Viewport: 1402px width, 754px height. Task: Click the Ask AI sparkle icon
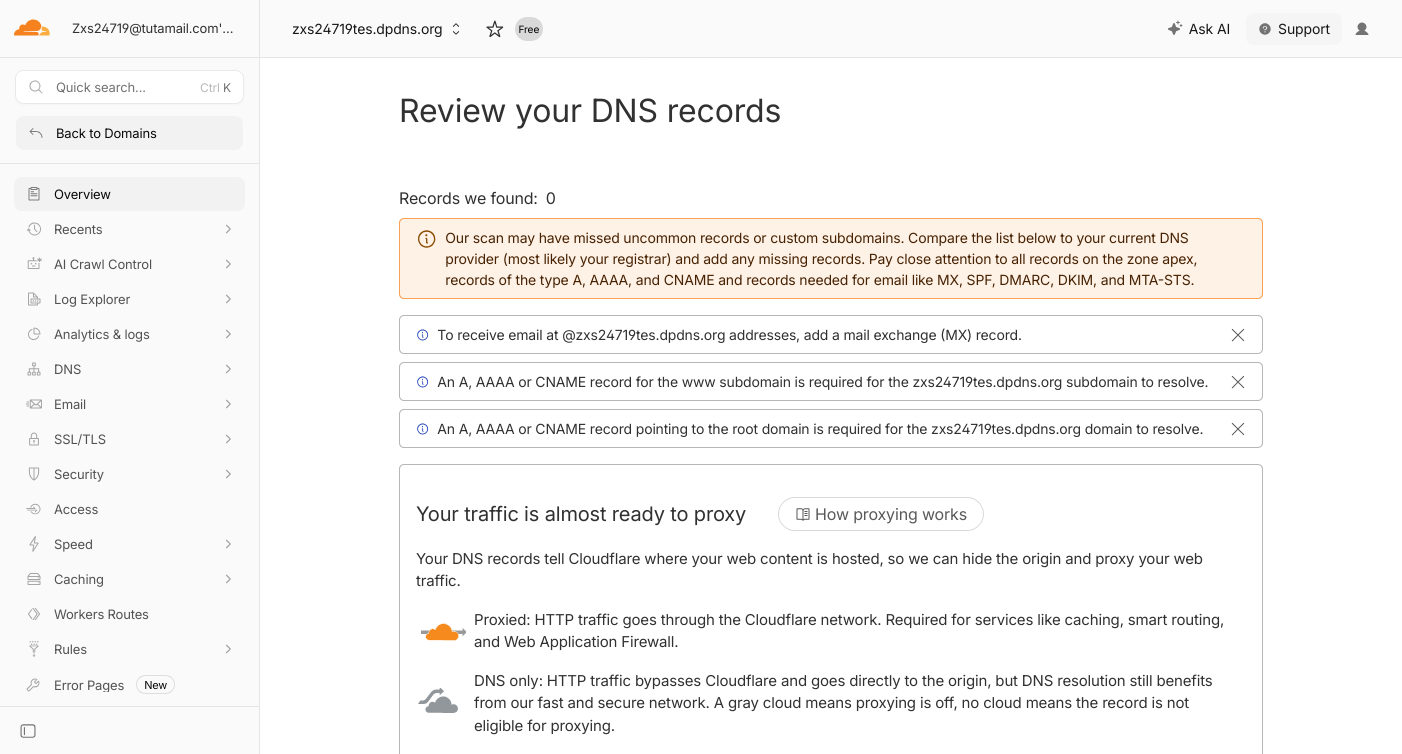tap(1175, 29)
